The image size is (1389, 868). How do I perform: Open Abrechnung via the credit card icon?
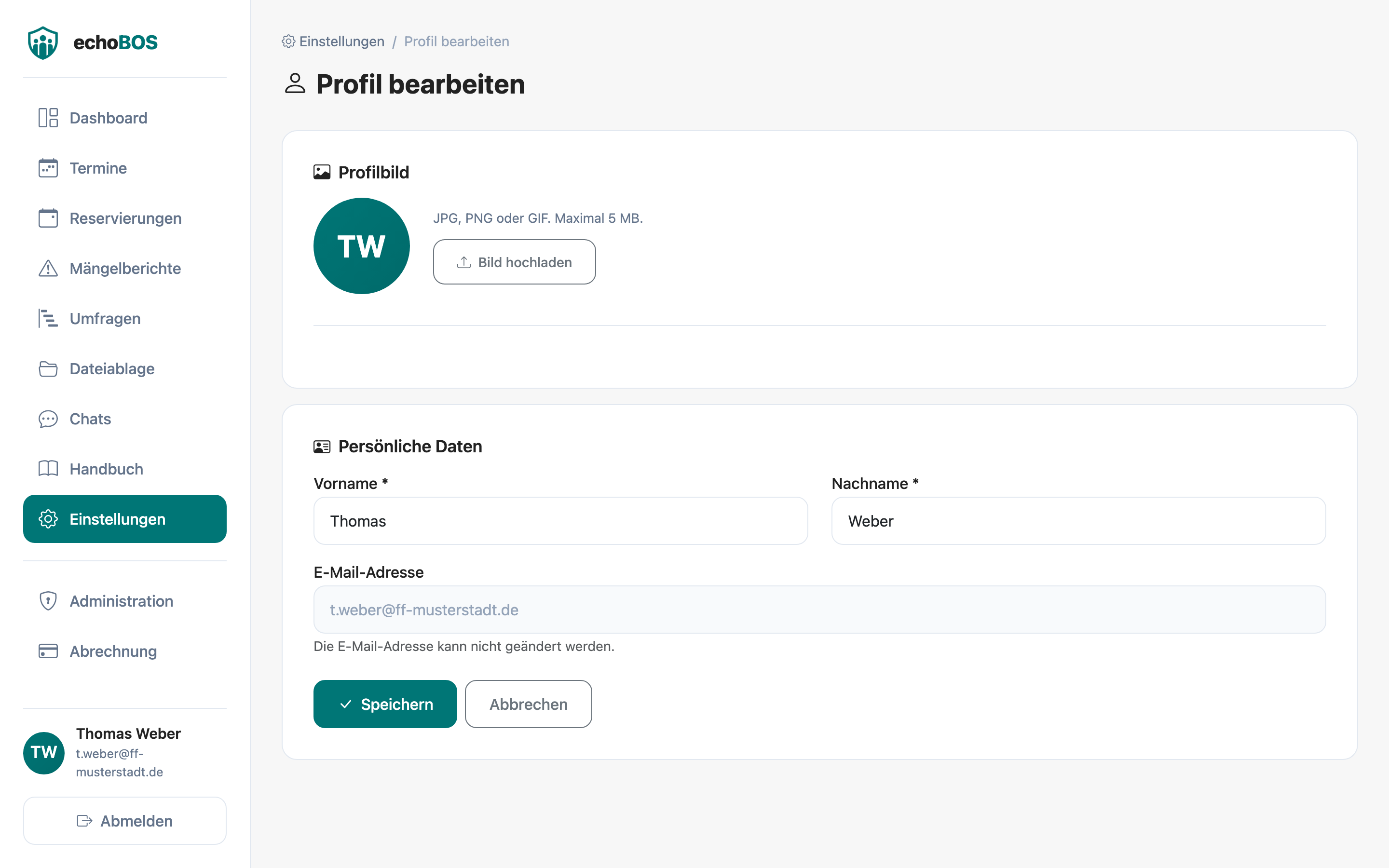[48, 651]
